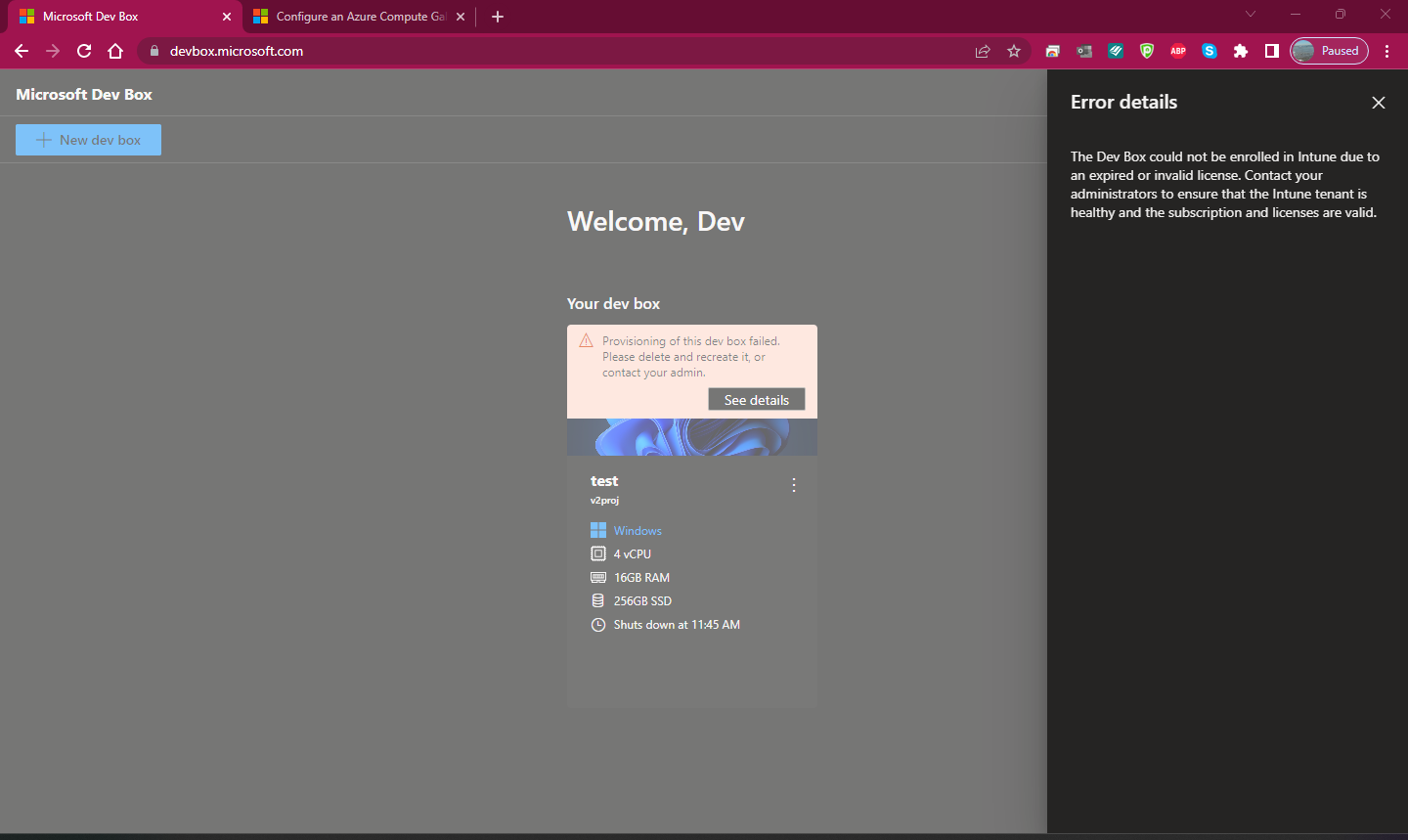1408x840 pixels.
Task: Open the Skype extension
Action: click(1210, 51)
